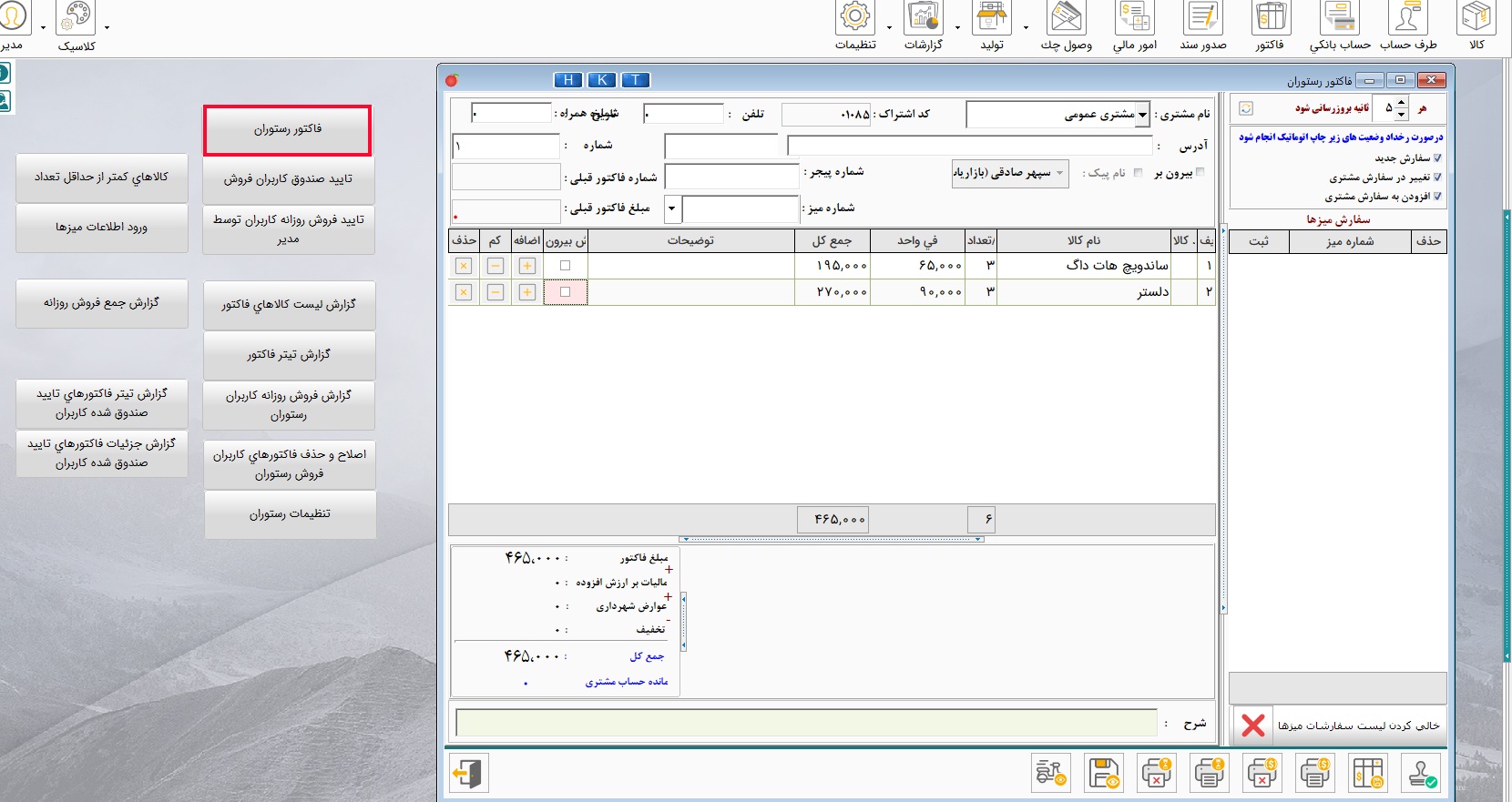Expand the شماره میز table number dropdown
Viewport: 1512px width, 802px height.
coord(672,208)
